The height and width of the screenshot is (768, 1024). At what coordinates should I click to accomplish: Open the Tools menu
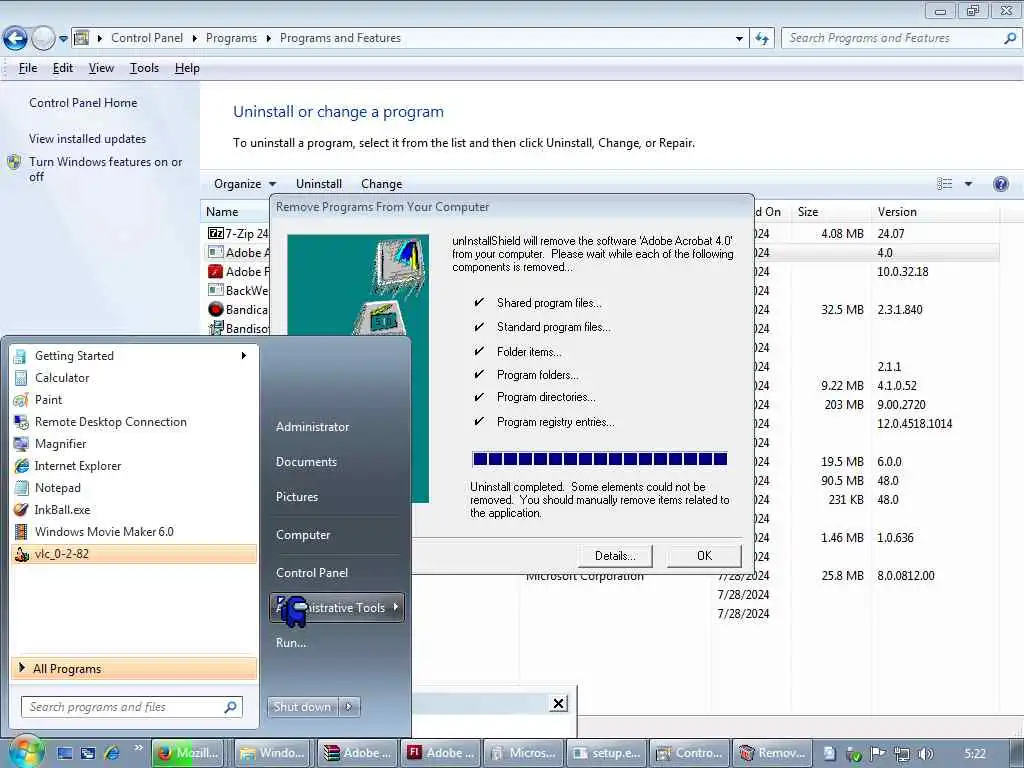click(144, 68)
